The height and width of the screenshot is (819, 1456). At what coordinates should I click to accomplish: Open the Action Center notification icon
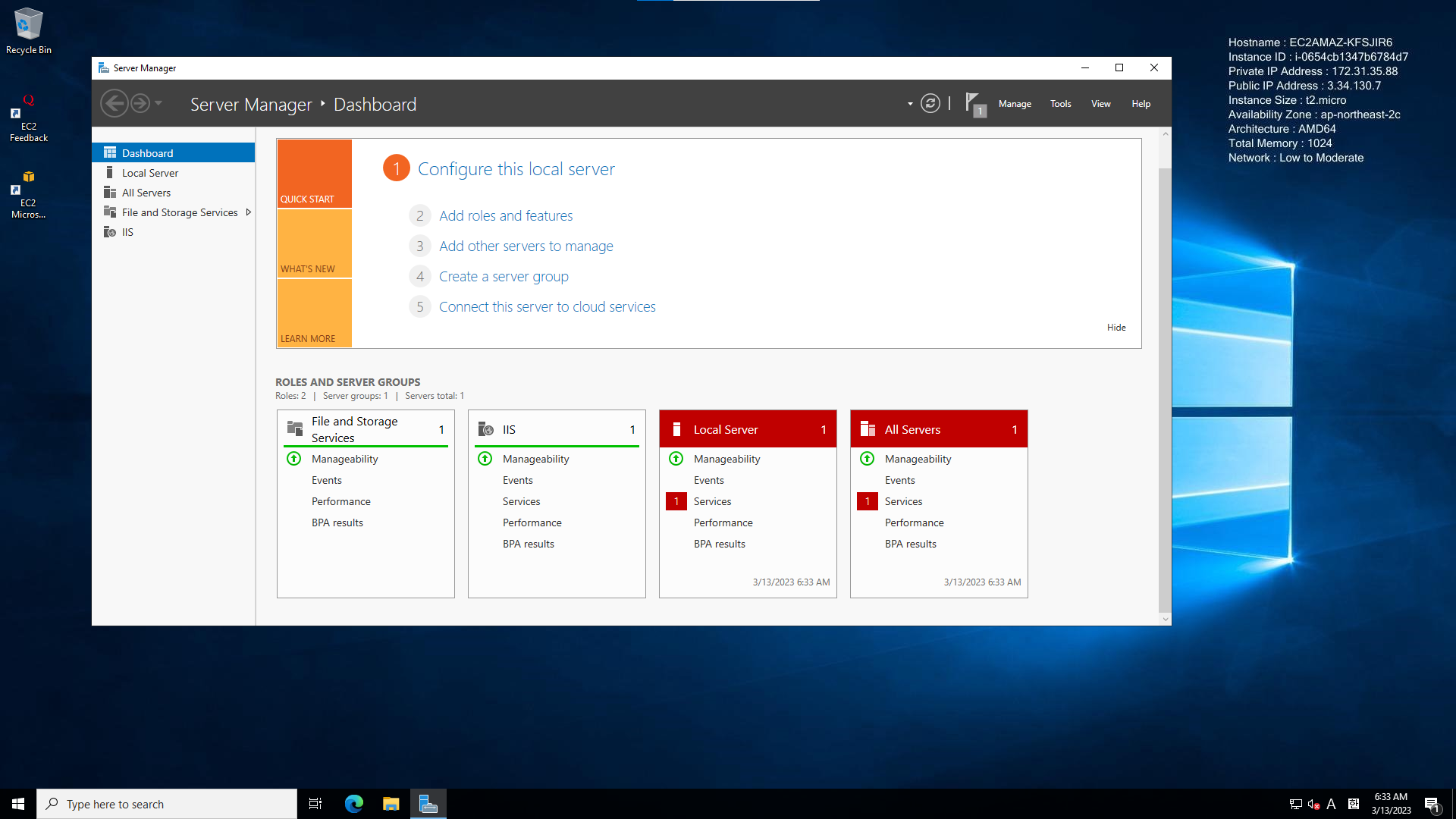pos(1432,805)
